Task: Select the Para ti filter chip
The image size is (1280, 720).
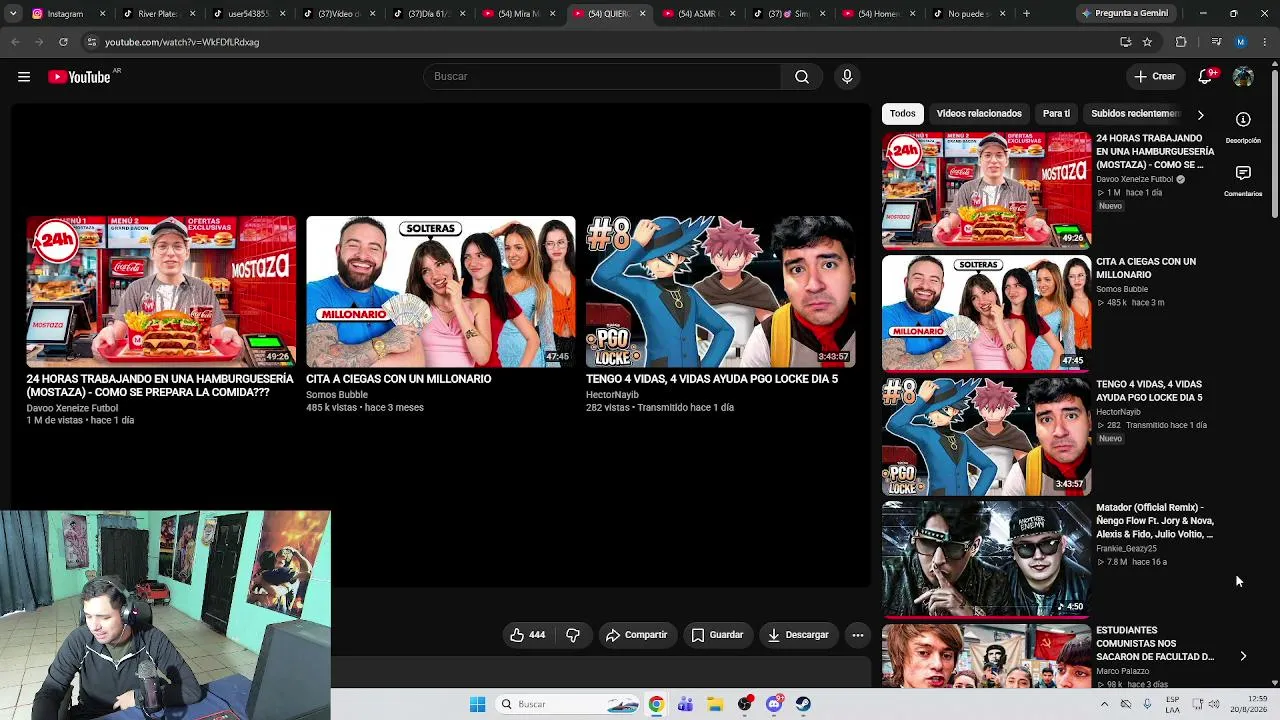Action: (1056, 114)
